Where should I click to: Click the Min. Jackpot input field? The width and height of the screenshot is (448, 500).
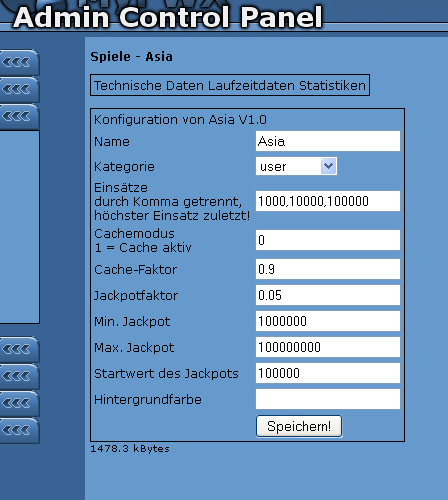(x=328, y=321)
